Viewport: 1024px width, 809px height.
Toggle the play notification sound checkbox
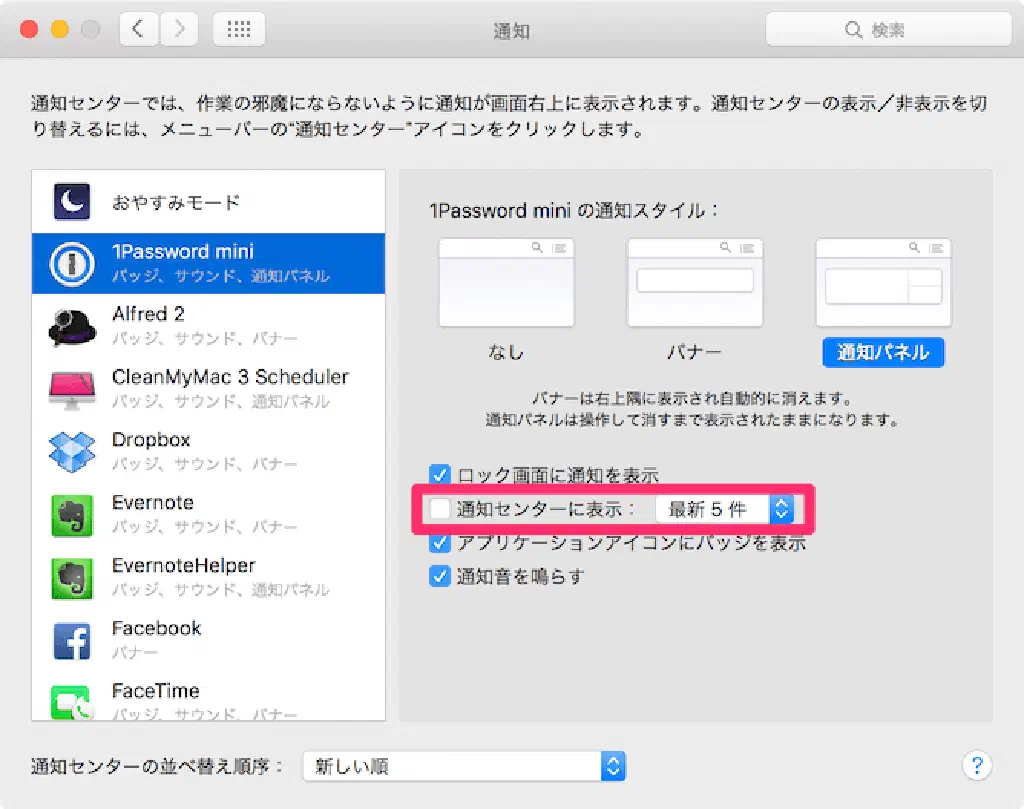pos(439,576)
